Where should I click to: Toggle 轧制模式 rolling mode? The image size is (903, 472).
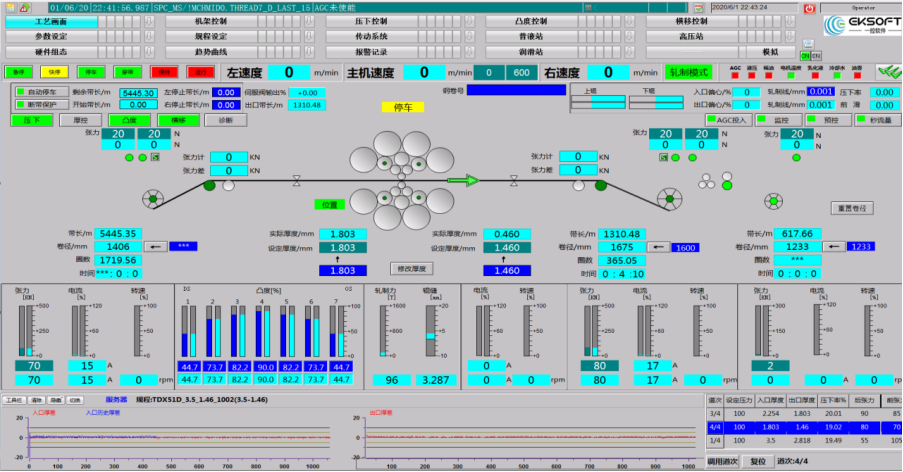click(x=688, y=73)
